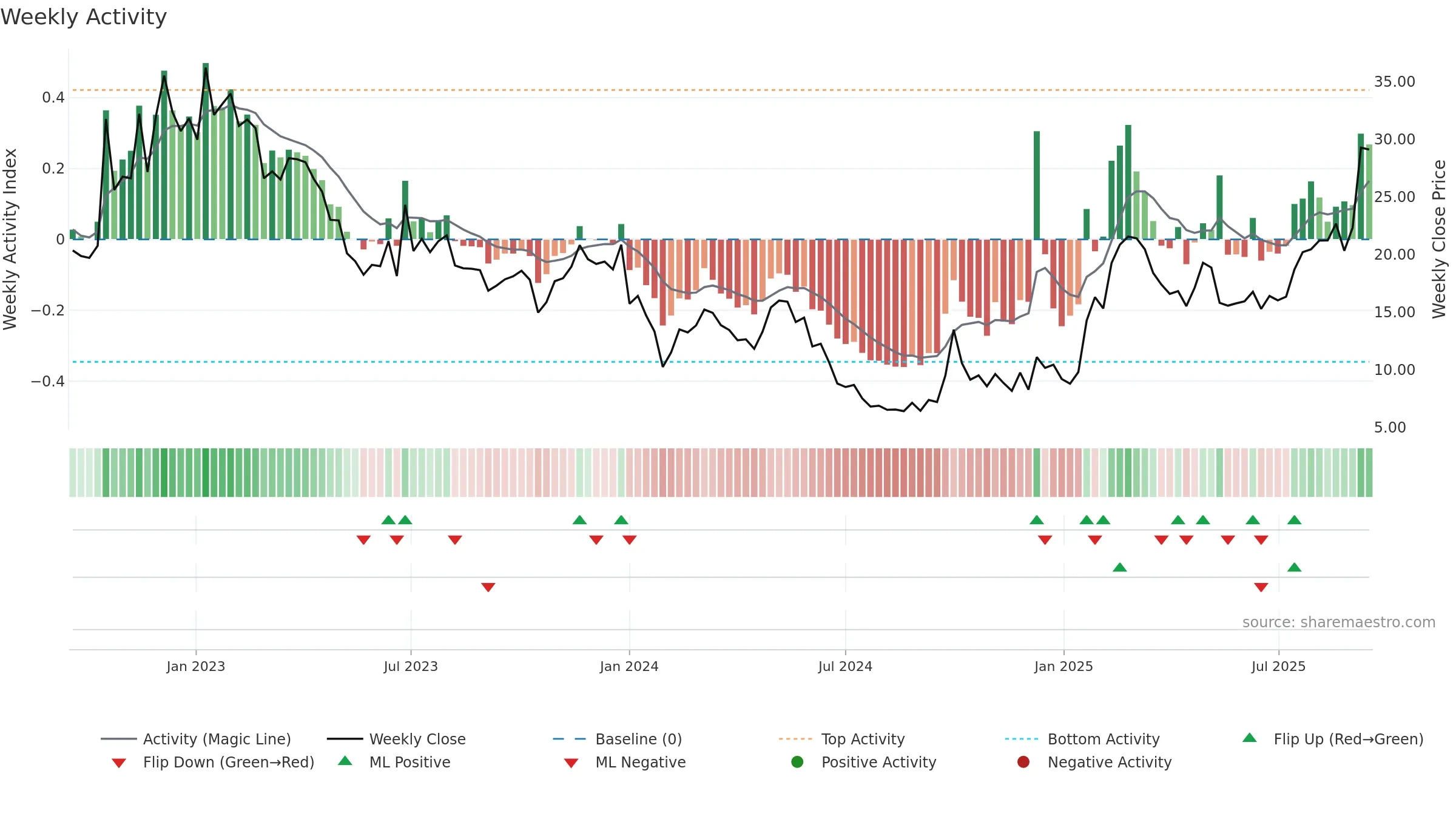Image resolution: width=1456 pixels, height=819 pixels.
Task: Click the 20.00 price axis tick
Action: [x=1395, y=255]
